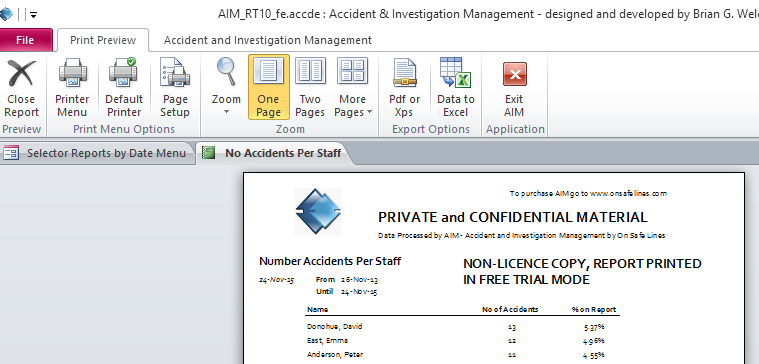
Task: Click the Exit AIM red icon
Action: pos(515,74)
